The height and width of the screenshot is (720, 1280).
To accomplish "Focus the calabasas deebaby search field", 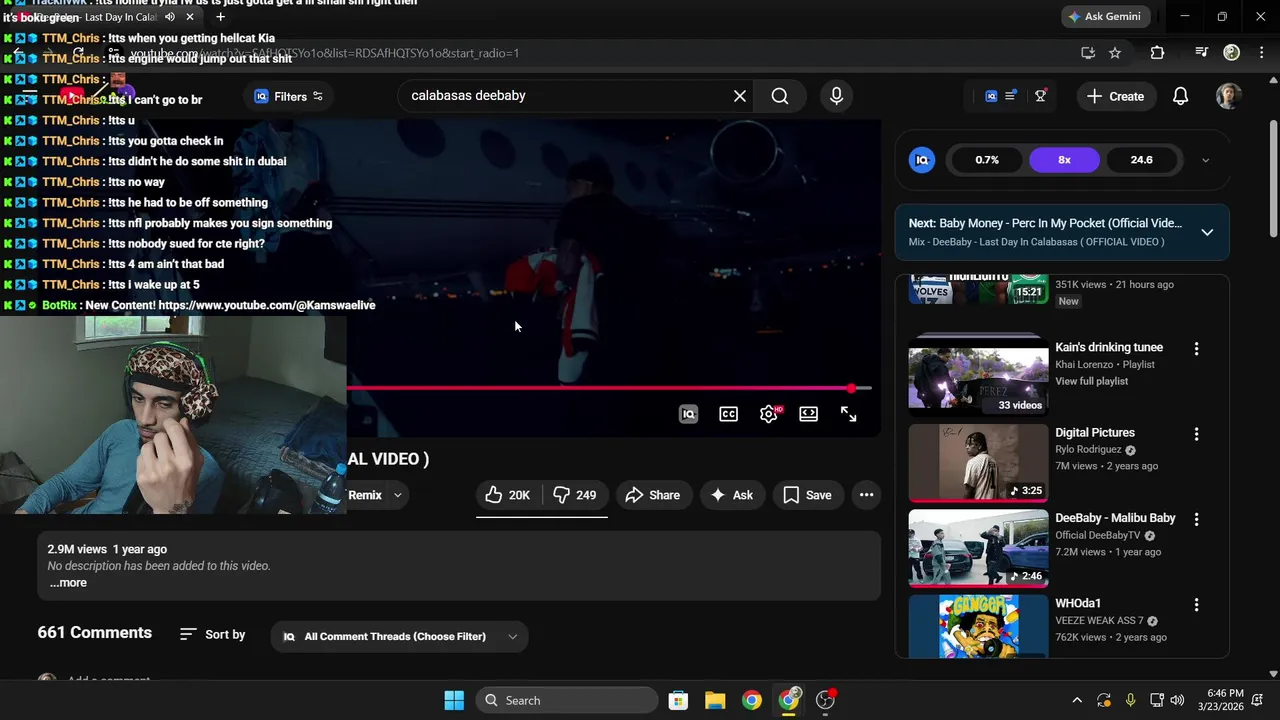I will 565,96.
